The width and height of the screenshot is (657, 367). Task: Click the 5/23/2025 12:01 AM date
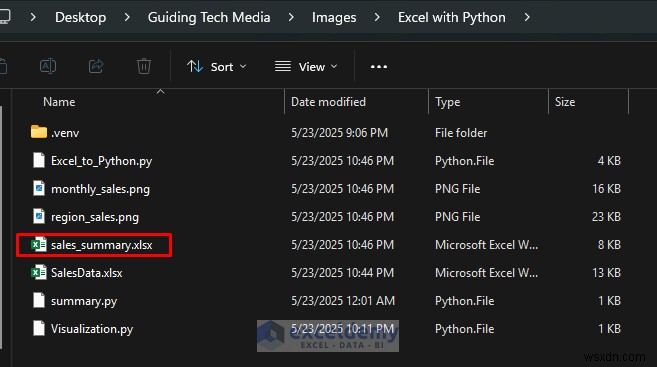coord(343,301)
